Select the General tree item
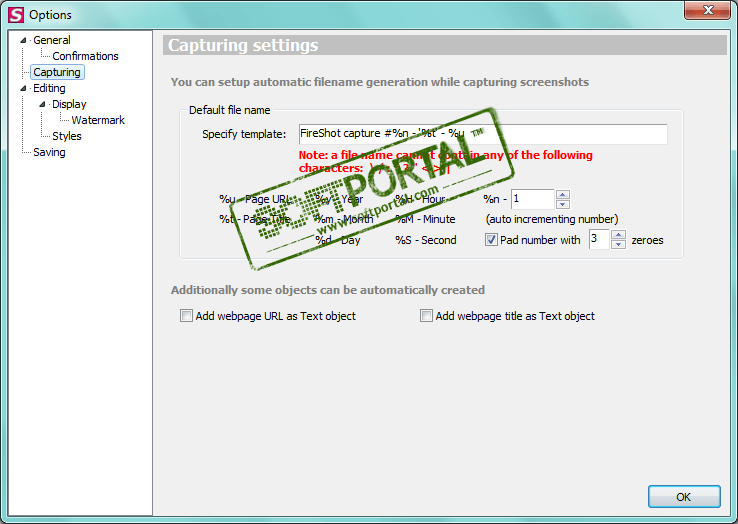Screen dimensions: 738x524 pos(52,40)
